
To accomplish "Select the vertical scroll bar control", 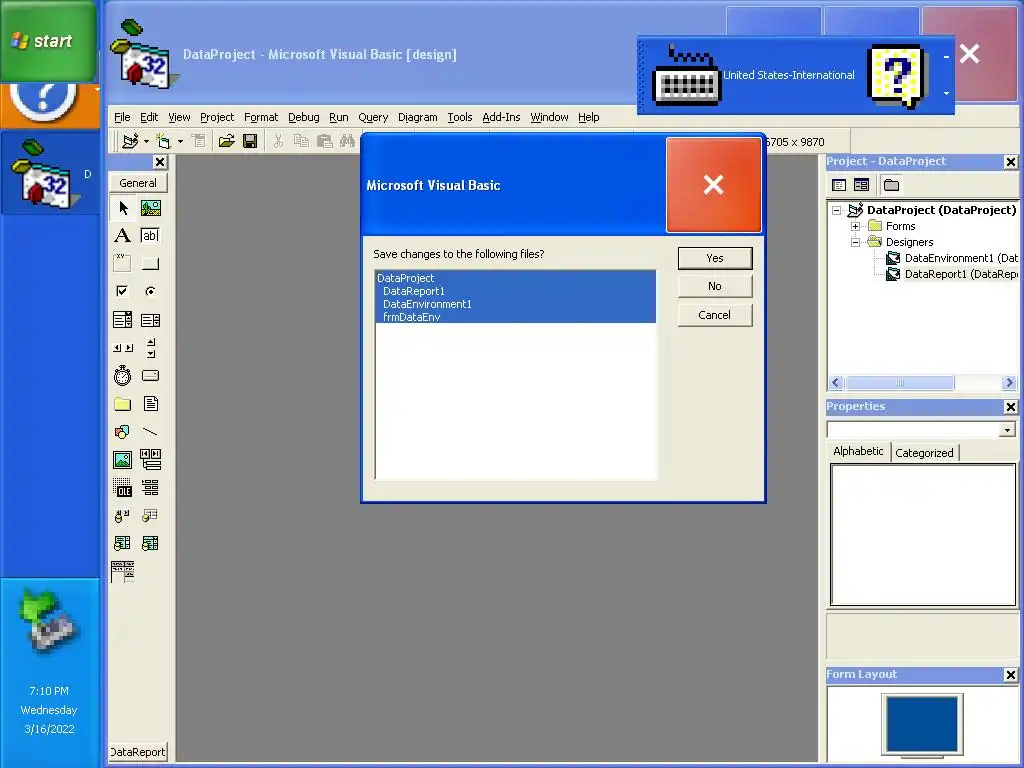I will pos(151,347).
